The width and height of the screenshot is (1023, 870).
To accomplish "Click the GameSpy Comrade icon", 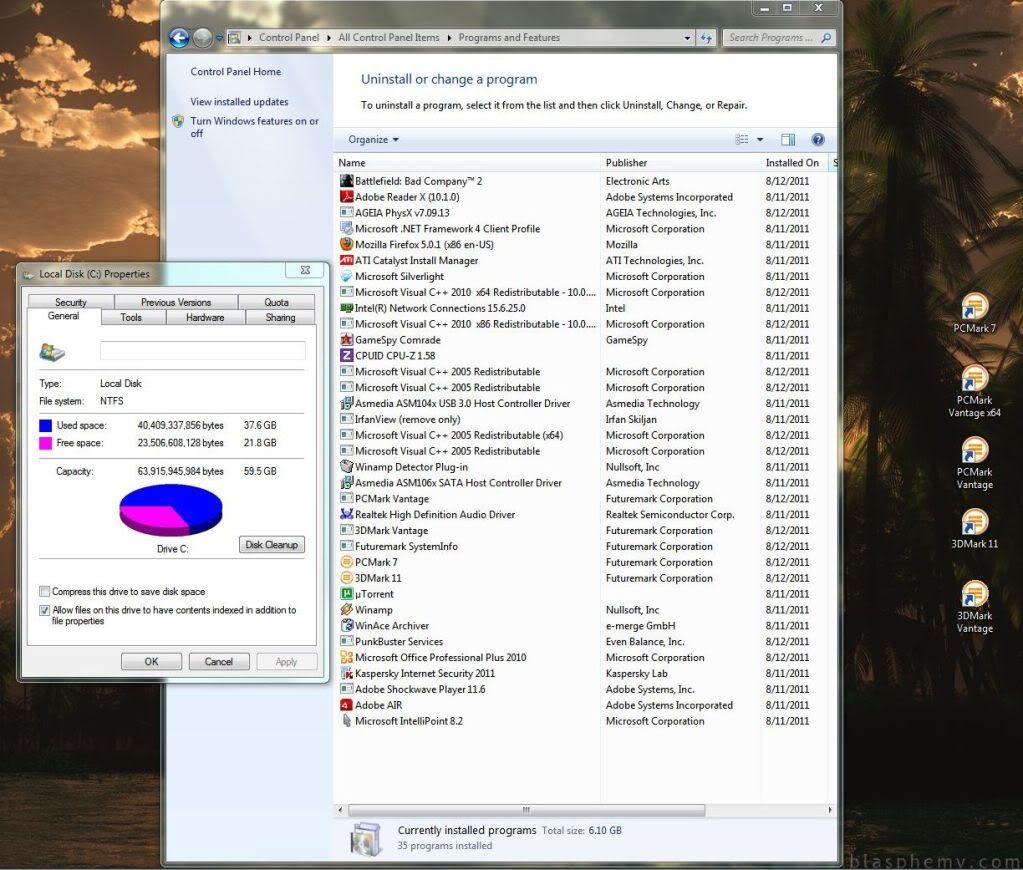I will (346, 339).
